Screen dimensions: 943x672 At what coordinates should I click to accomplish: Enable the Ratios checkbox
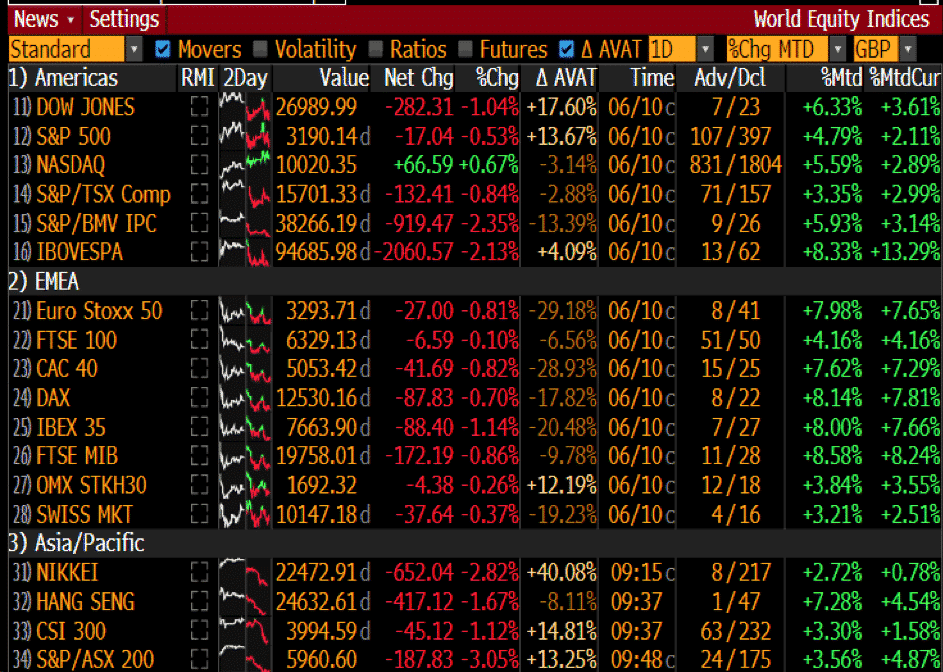pyautogui.click(x=375, y=49)
